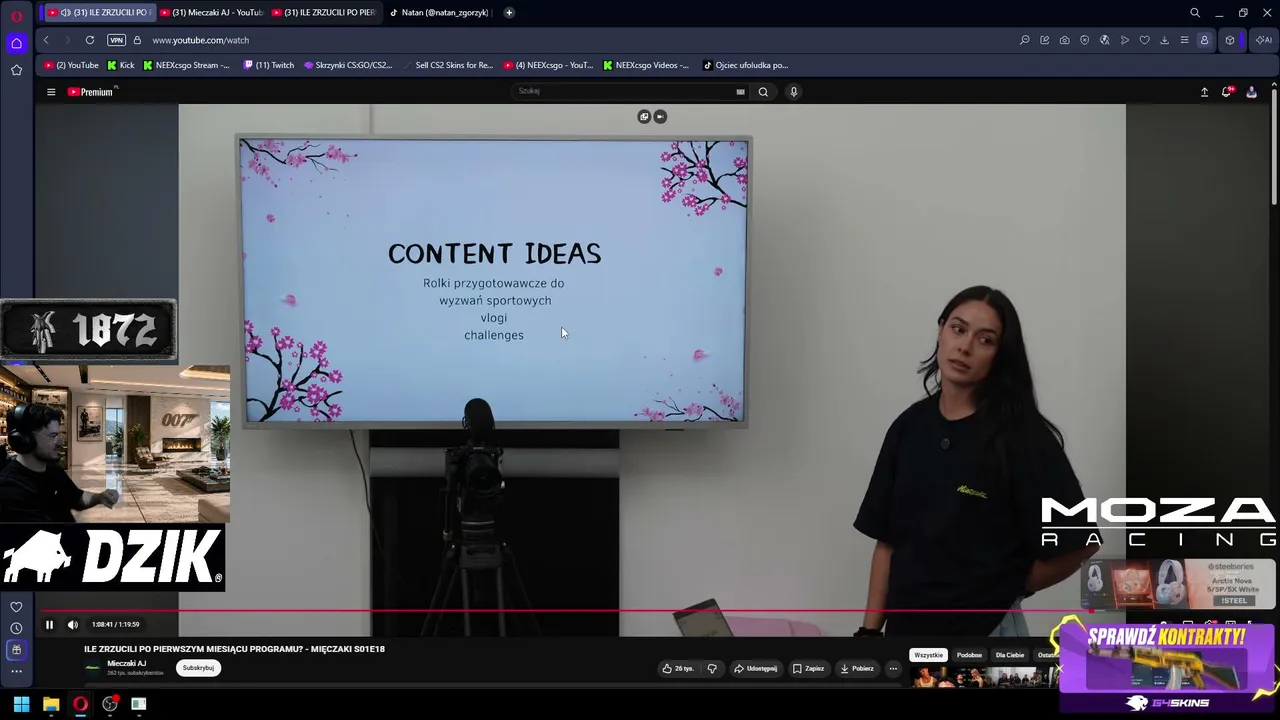This screenshot has width=1280, height=720.
Task: Open the Ojciec ufoludka TikTok bookmark
Action: coord(746,65)
